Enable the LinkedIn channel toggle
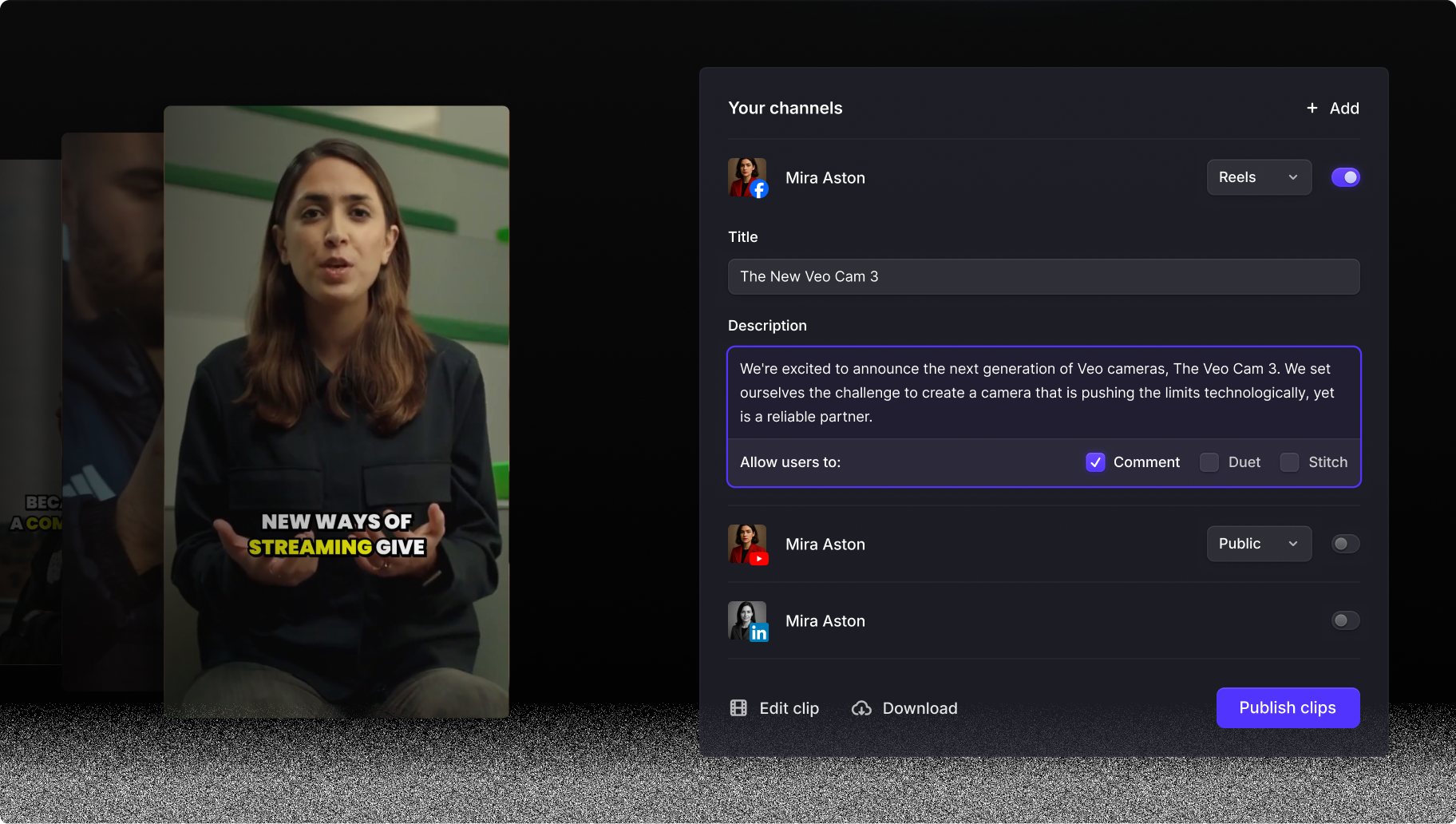Image resolution: width=1456 pixels, height=824 pixels. [x=1345, y=620]
